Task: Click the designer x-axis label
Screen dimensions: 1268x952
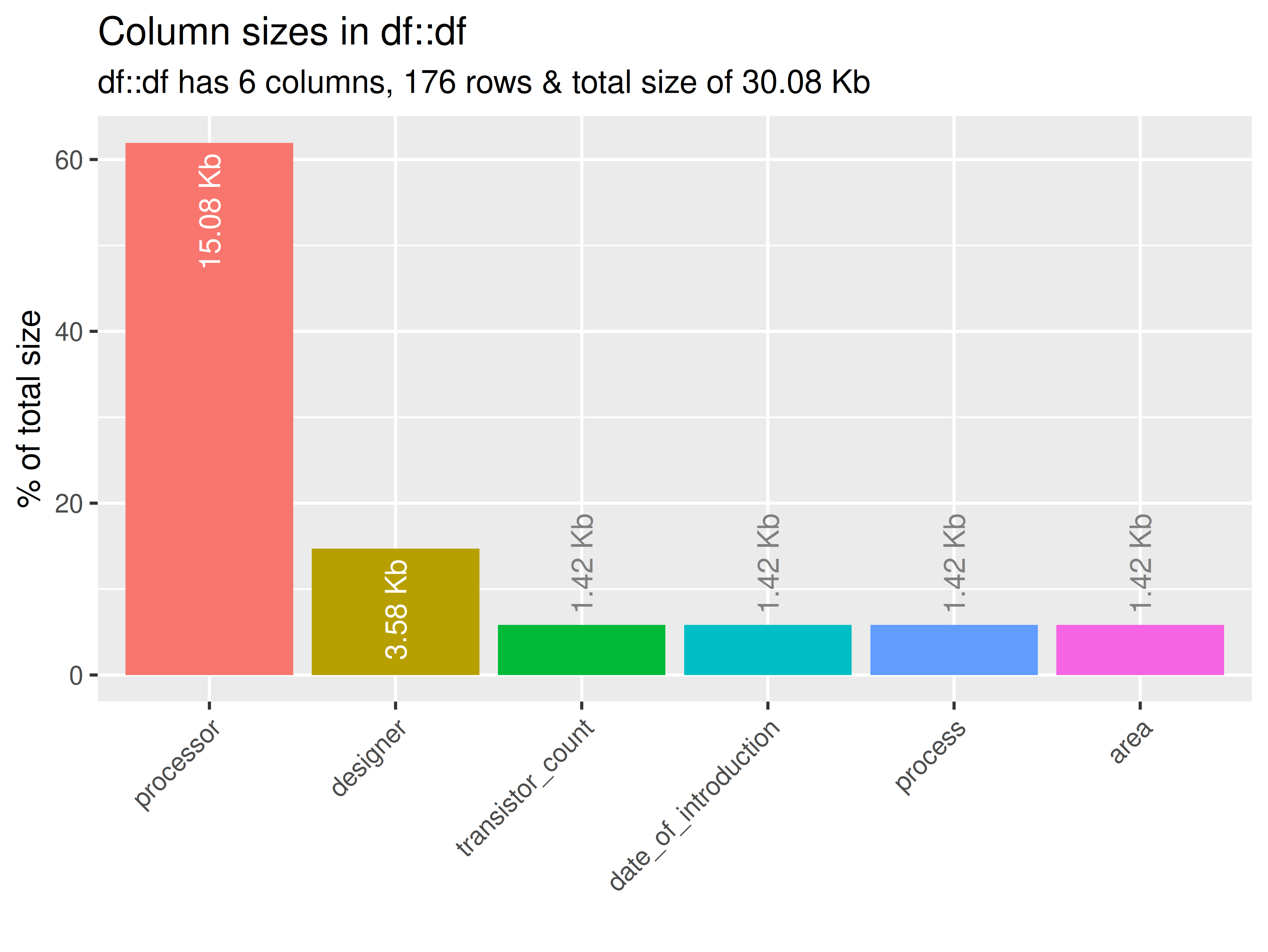Action: tap(369, 758)
